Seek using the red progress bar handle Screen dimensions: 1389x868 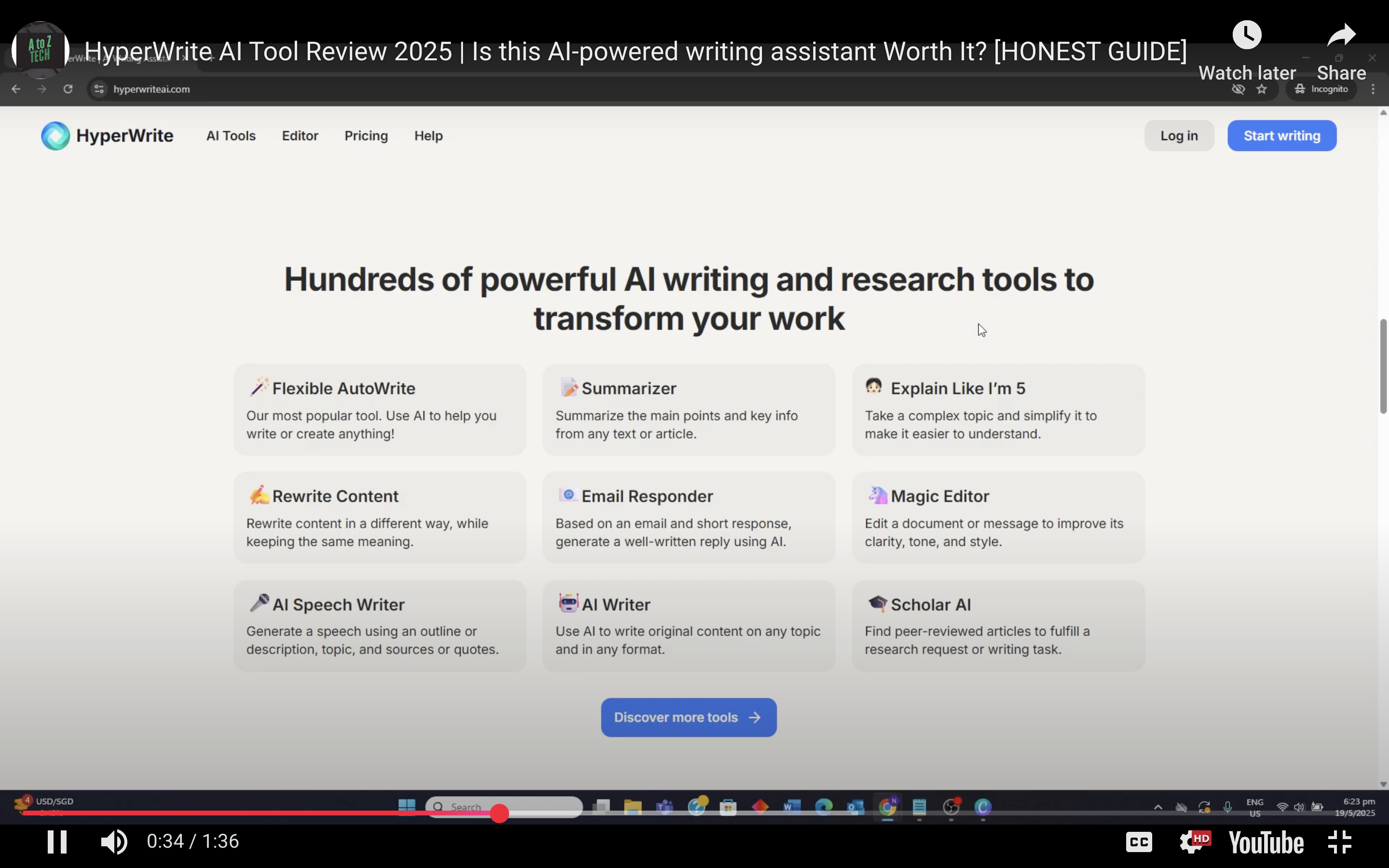point(499,813)
